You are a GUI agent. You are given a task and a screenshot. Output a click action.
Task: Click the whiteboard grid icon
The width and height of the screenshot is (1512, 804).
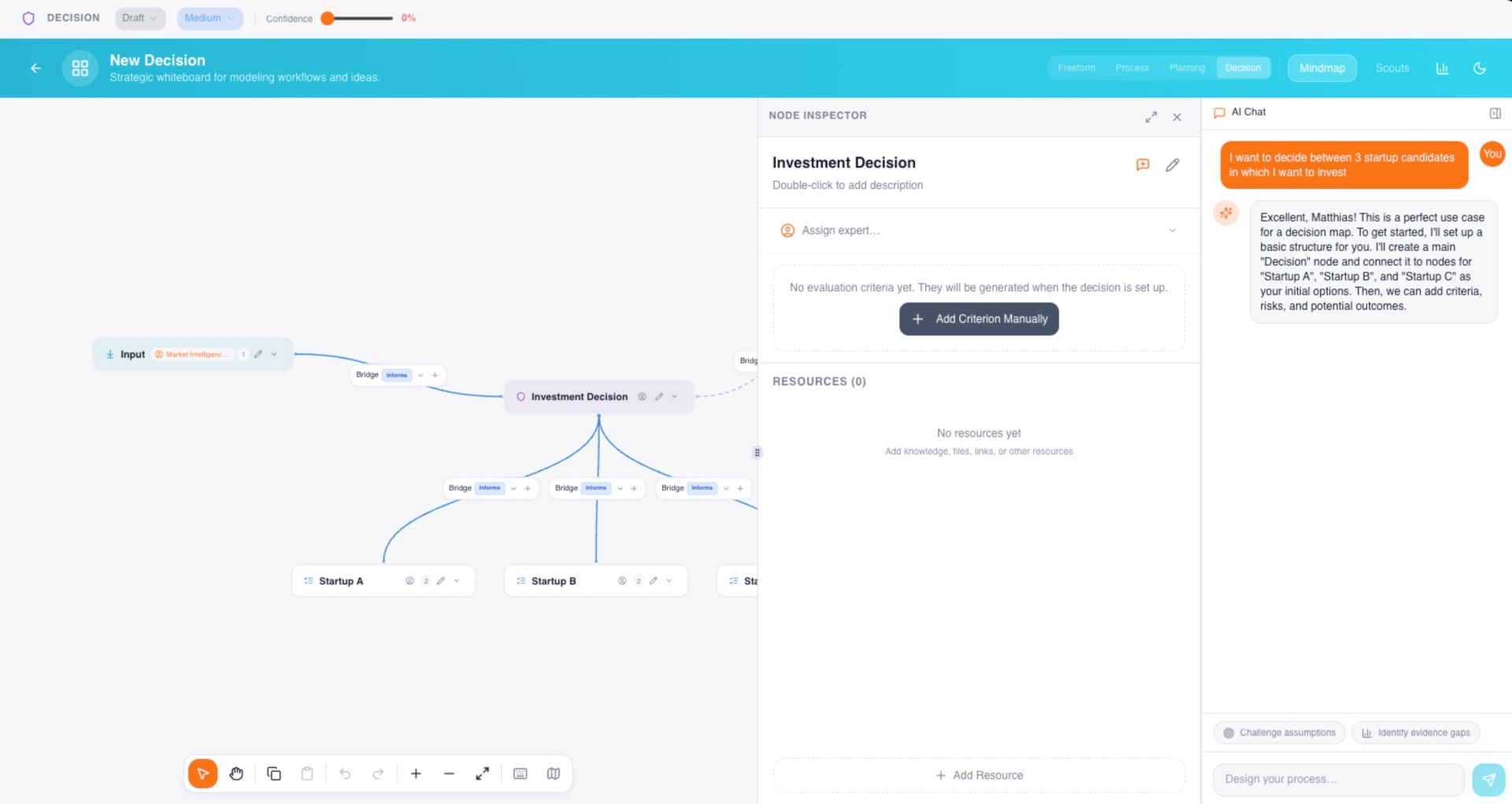point(80,68)
